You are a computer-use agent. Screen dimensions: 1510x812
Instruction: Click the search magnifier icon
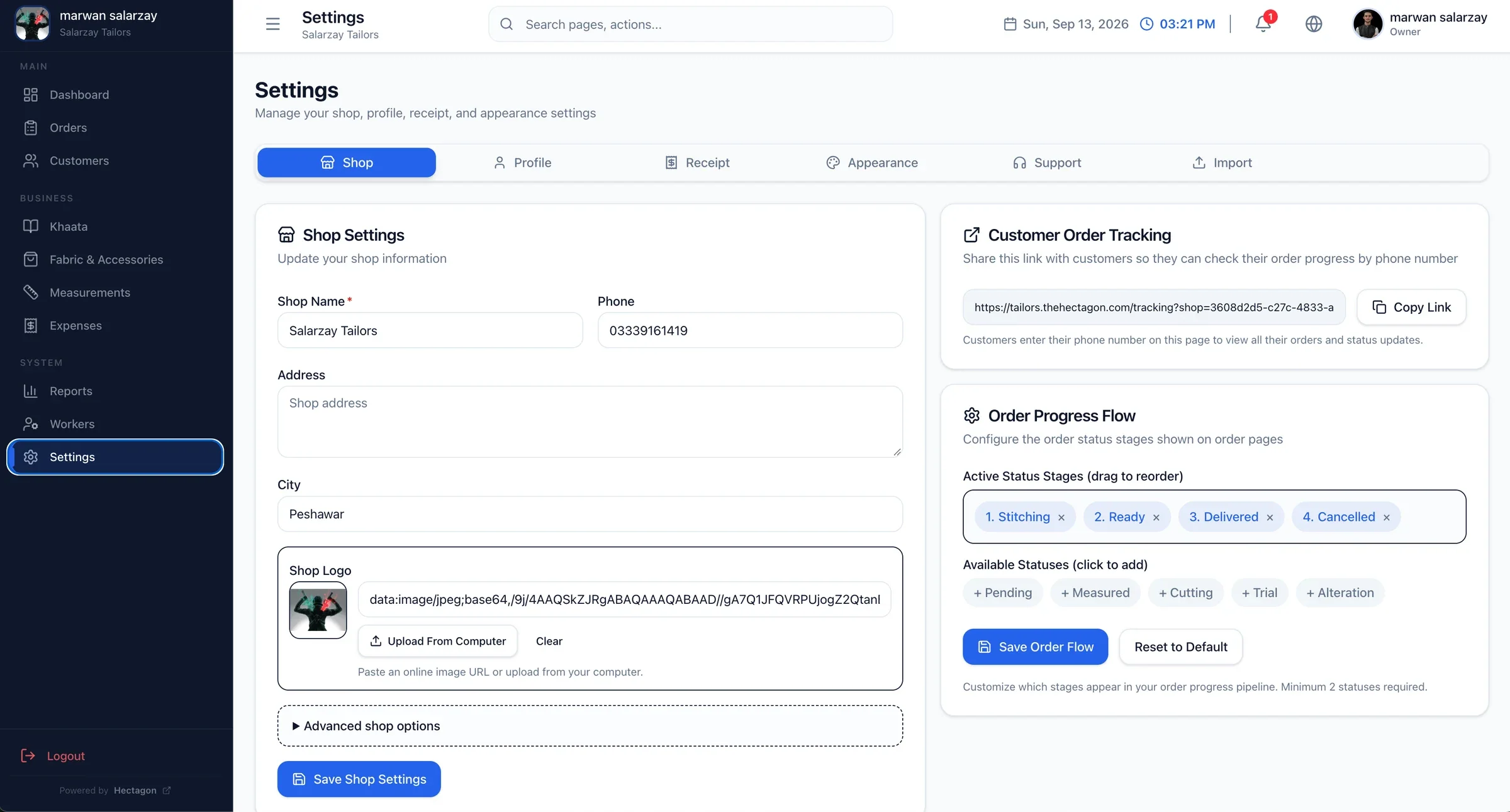pyautogui.click(x=506, y=24)
